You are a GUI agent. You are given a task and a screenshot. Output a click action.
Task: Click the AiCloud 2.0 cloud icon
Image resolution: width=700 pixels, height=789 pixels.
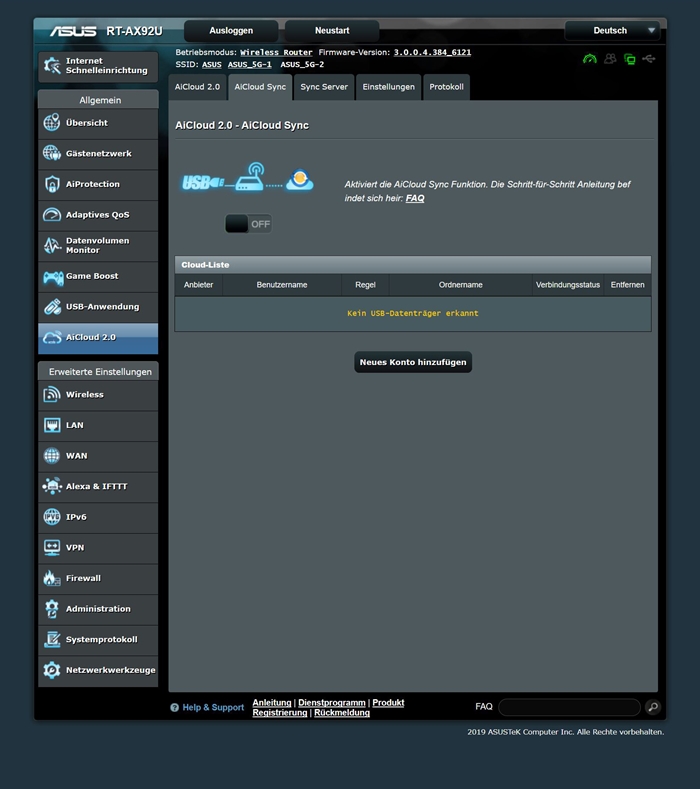pos(52,337)
